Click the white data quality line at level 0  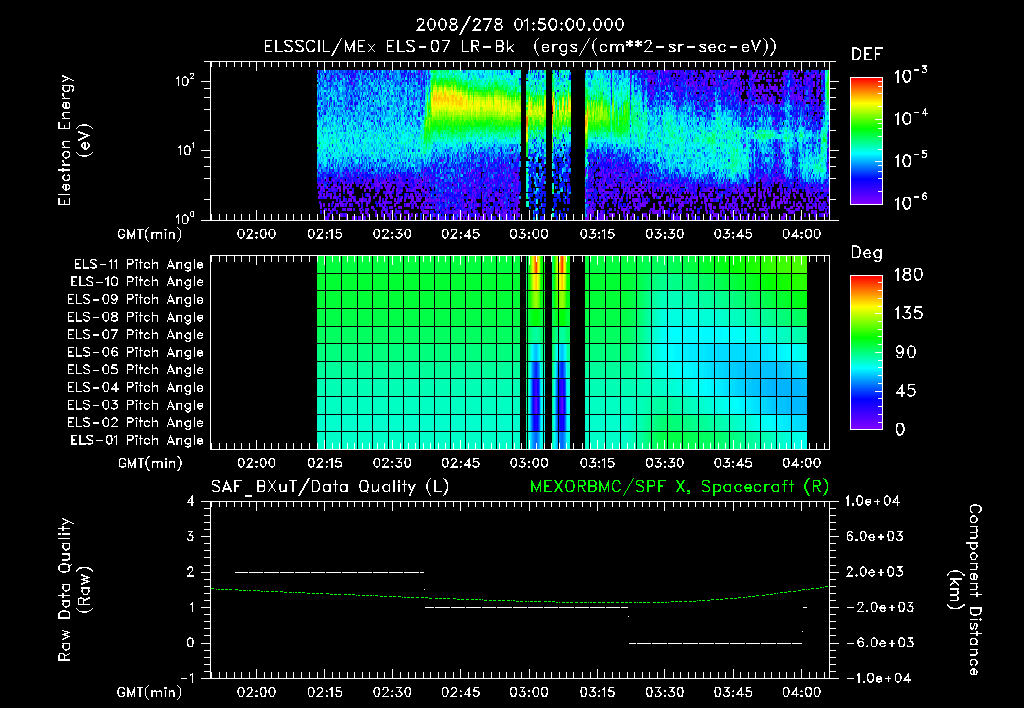[715, 643]
